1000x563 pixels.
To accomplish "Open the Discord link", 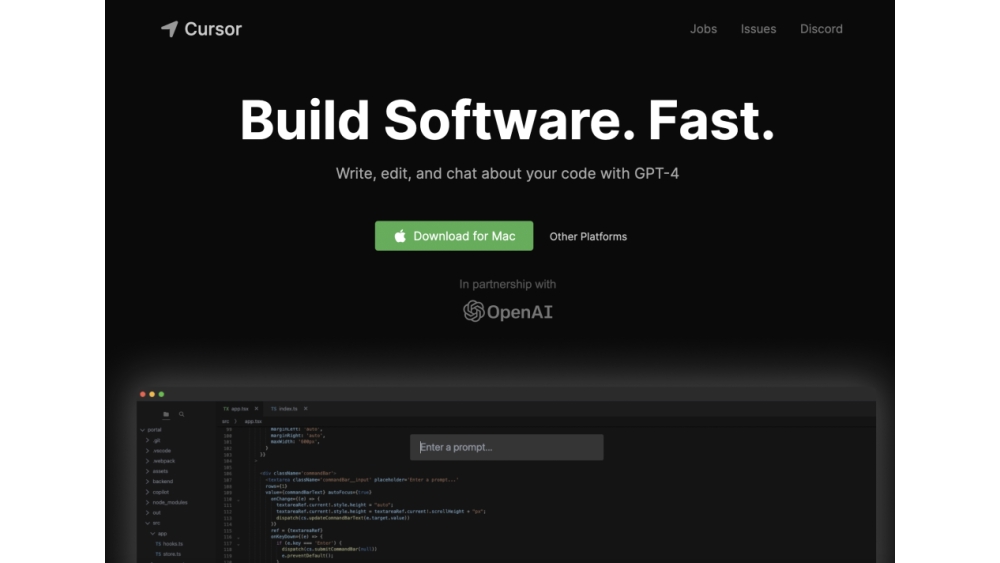I will coord(821,29).
